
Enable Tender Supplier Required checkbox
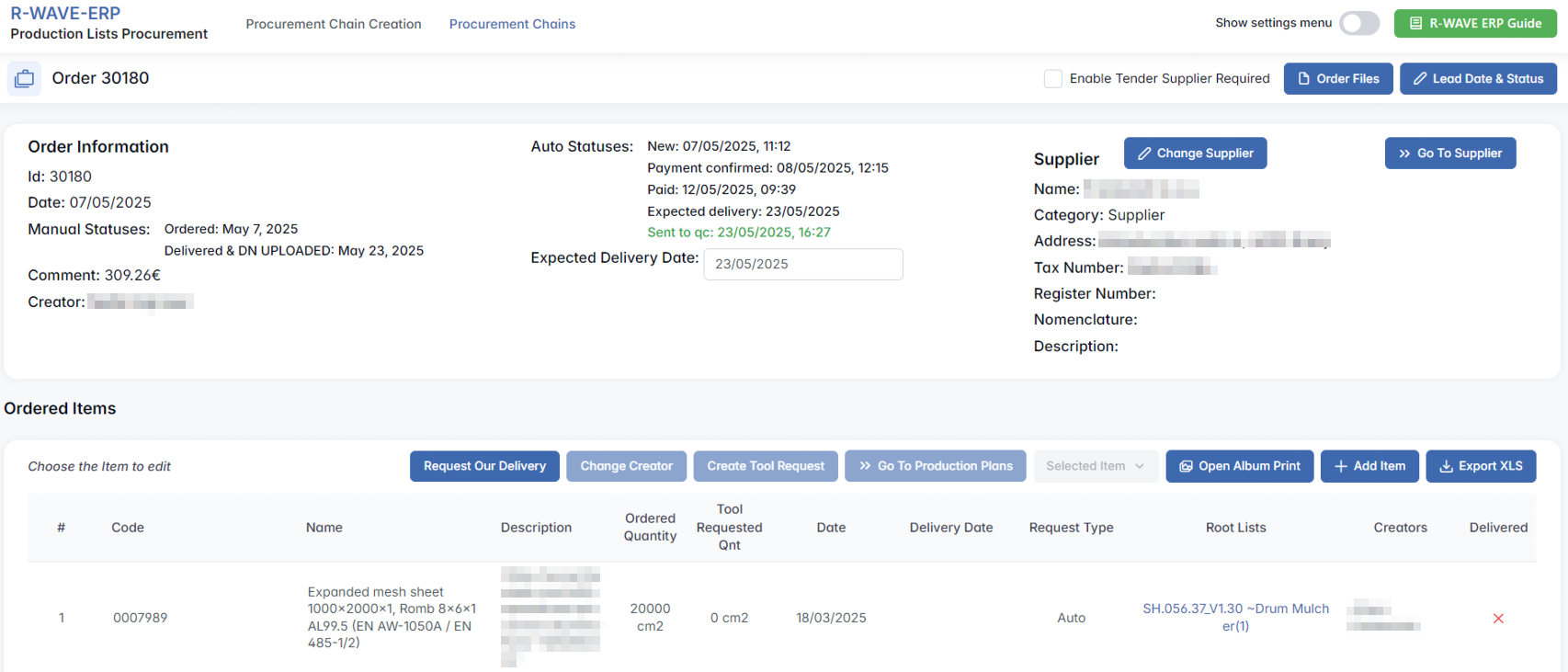pyautogui.click(x=1053, y=79)
